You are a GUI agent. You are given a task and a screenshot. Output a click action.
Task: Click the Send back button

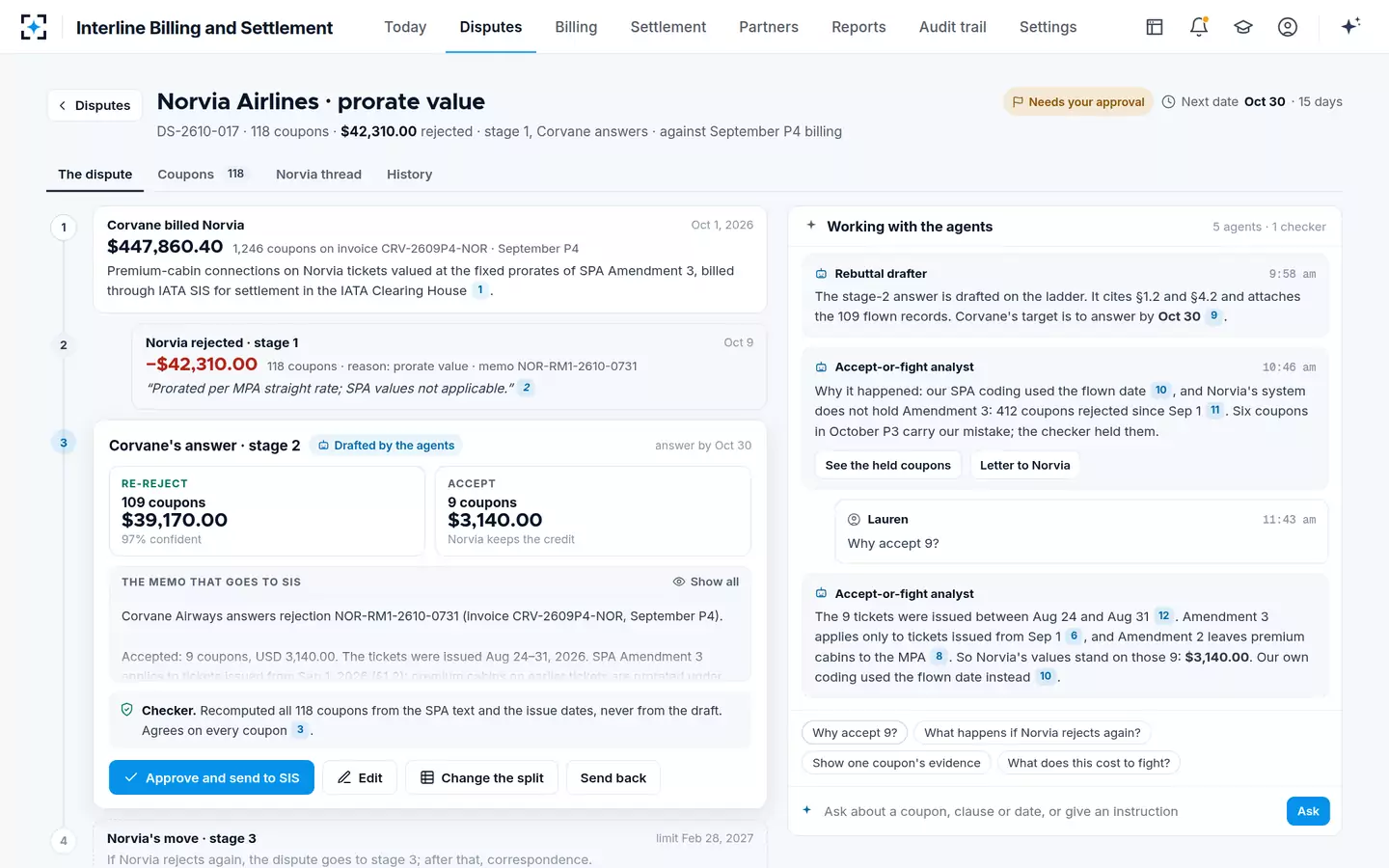click(x=613, y=777)
